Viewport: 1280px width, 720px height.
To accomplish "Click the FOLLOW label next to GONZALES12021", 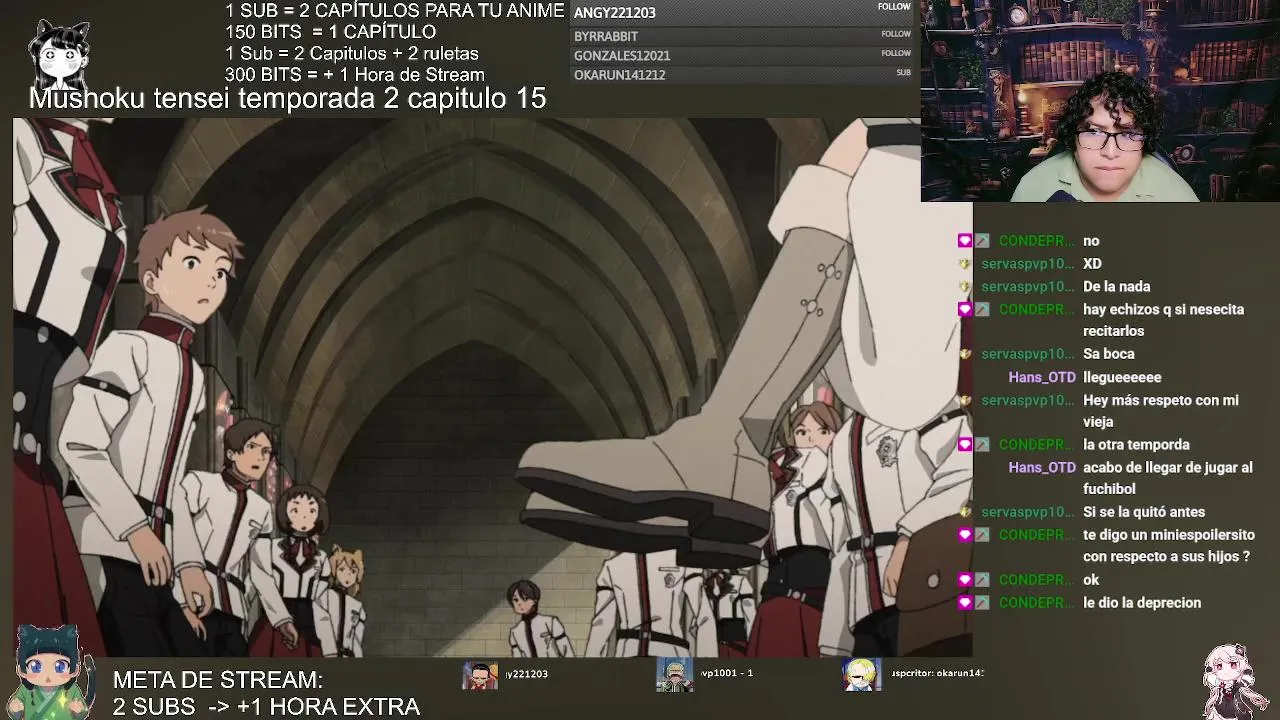I will [x=896, y=53].
